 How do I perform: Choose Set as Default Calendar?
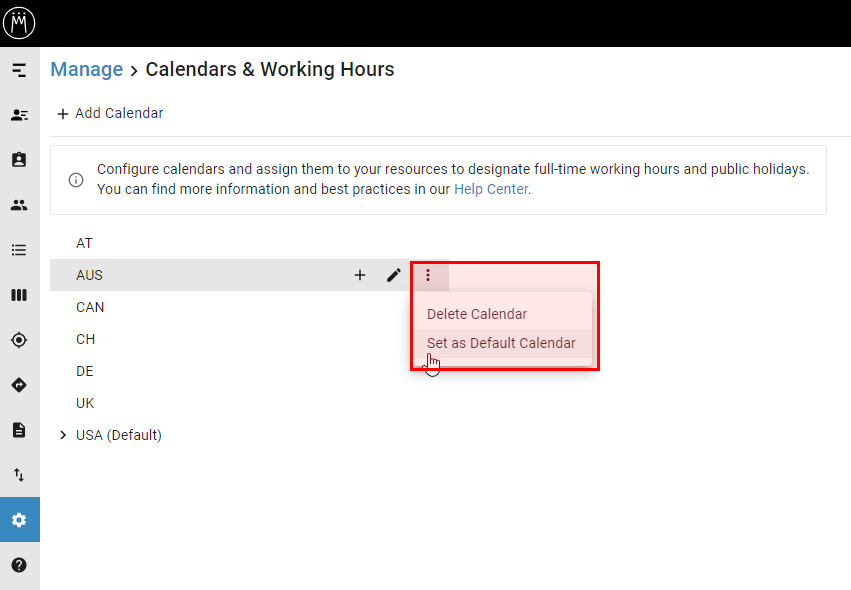(x=500, y=343)
